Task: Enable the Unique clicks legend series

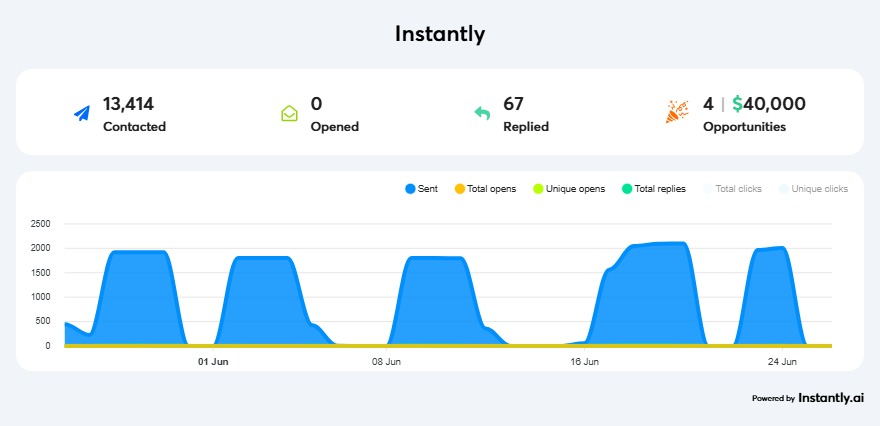Action: [813, 189]
